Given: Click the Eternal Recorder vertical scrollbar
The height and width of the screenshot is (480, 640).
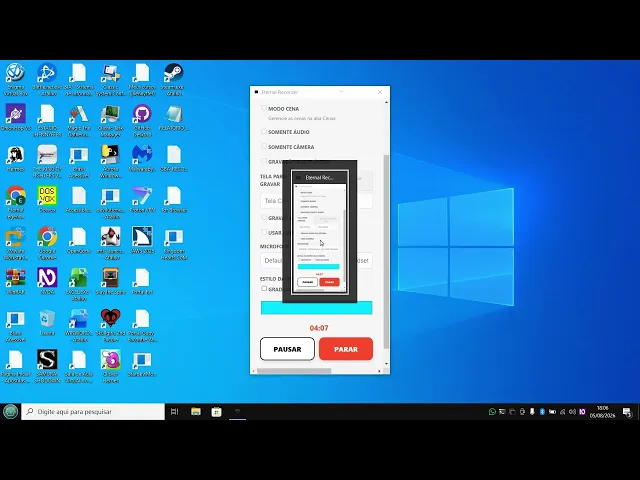Looking at the screenshot, I should coord(386,251).
